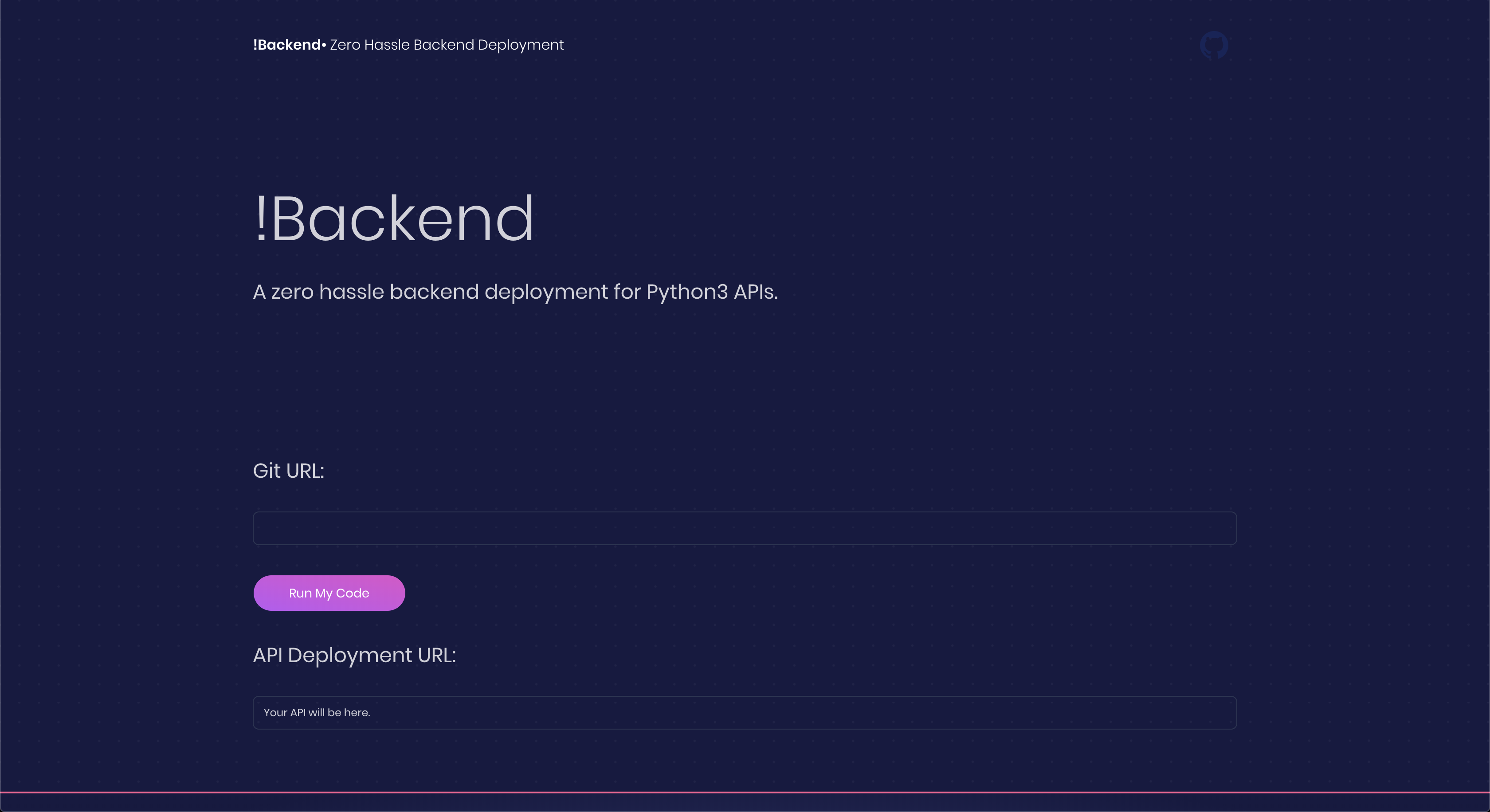Screen dimensions: 1490x812
Task: Click the zero hassle Python3 APIs subtitle
Action: (515, 292)
